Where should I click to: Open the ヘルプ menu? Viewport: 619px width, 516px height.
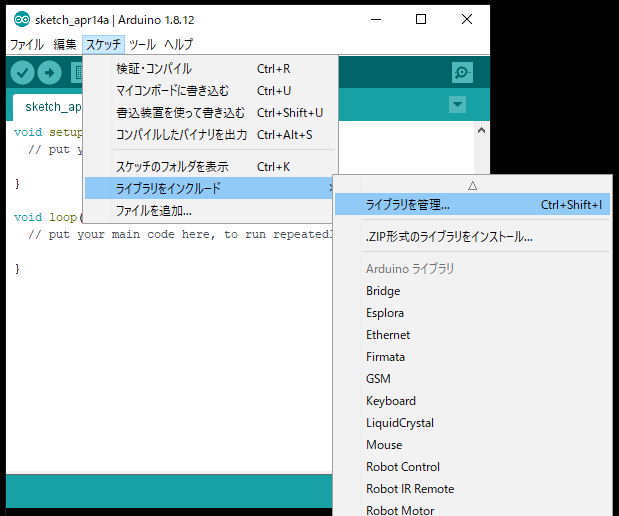tap(178, 44)
